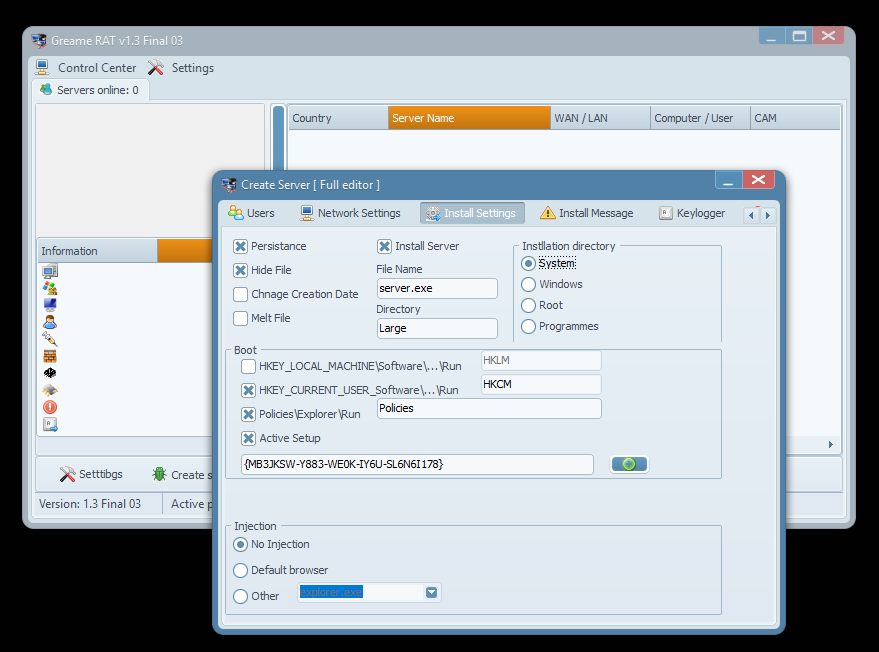
Task: Click the user avatar icon in Information panel
Action: point(50,322)
